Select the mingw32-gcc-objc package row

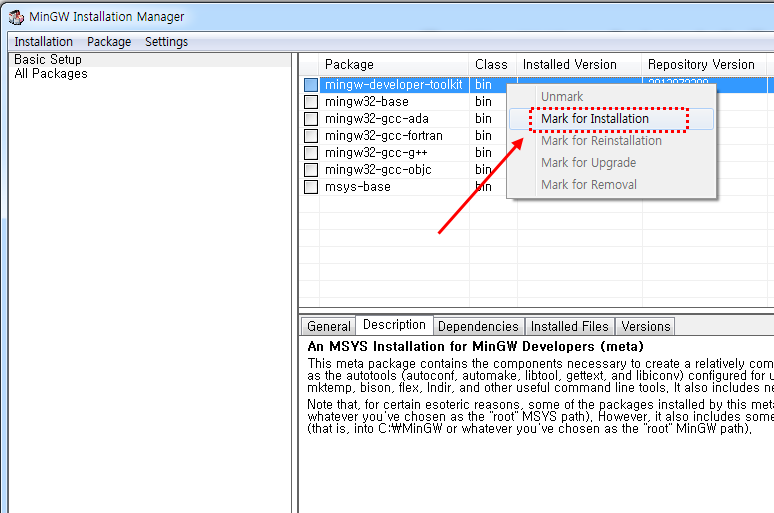pyautogui.click(x=378, y=170)
